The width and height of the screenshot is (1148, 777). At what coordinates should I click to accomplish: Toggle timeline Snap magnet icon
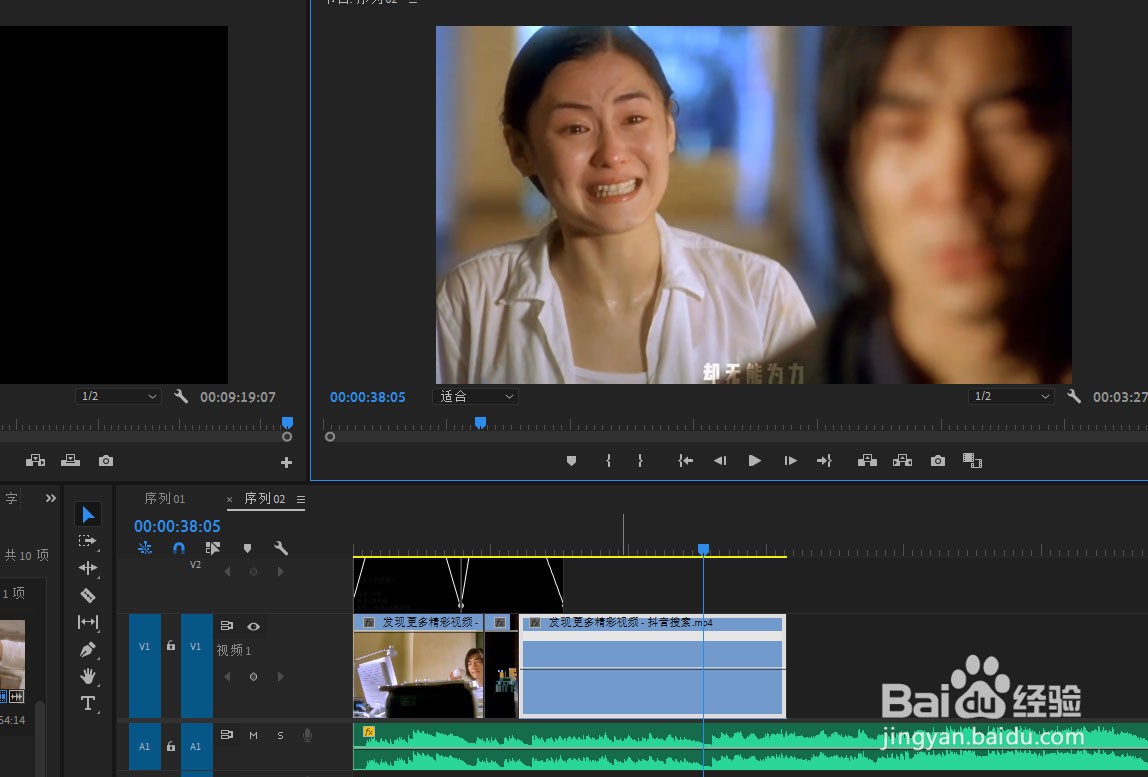pos(179,548)
